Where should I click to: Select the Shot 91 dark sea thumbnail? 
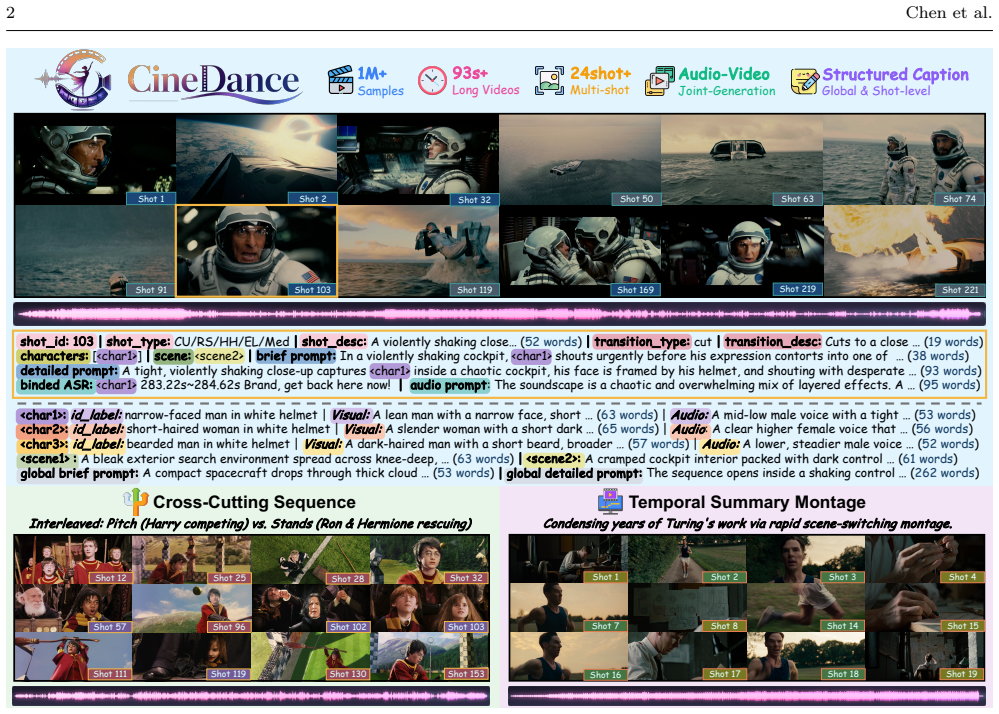(x=95, y=250)
